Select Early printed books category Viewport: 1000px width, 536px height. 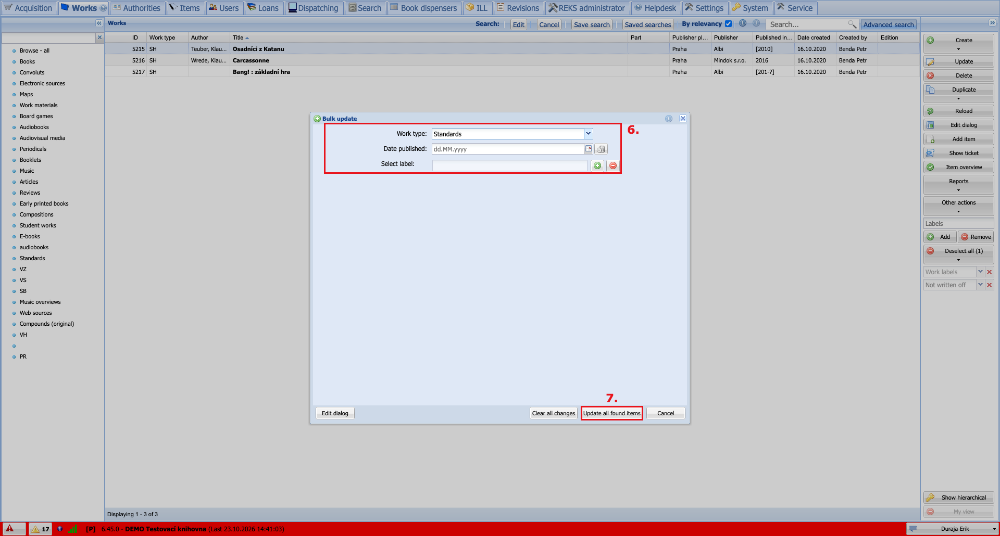(44, 204)
